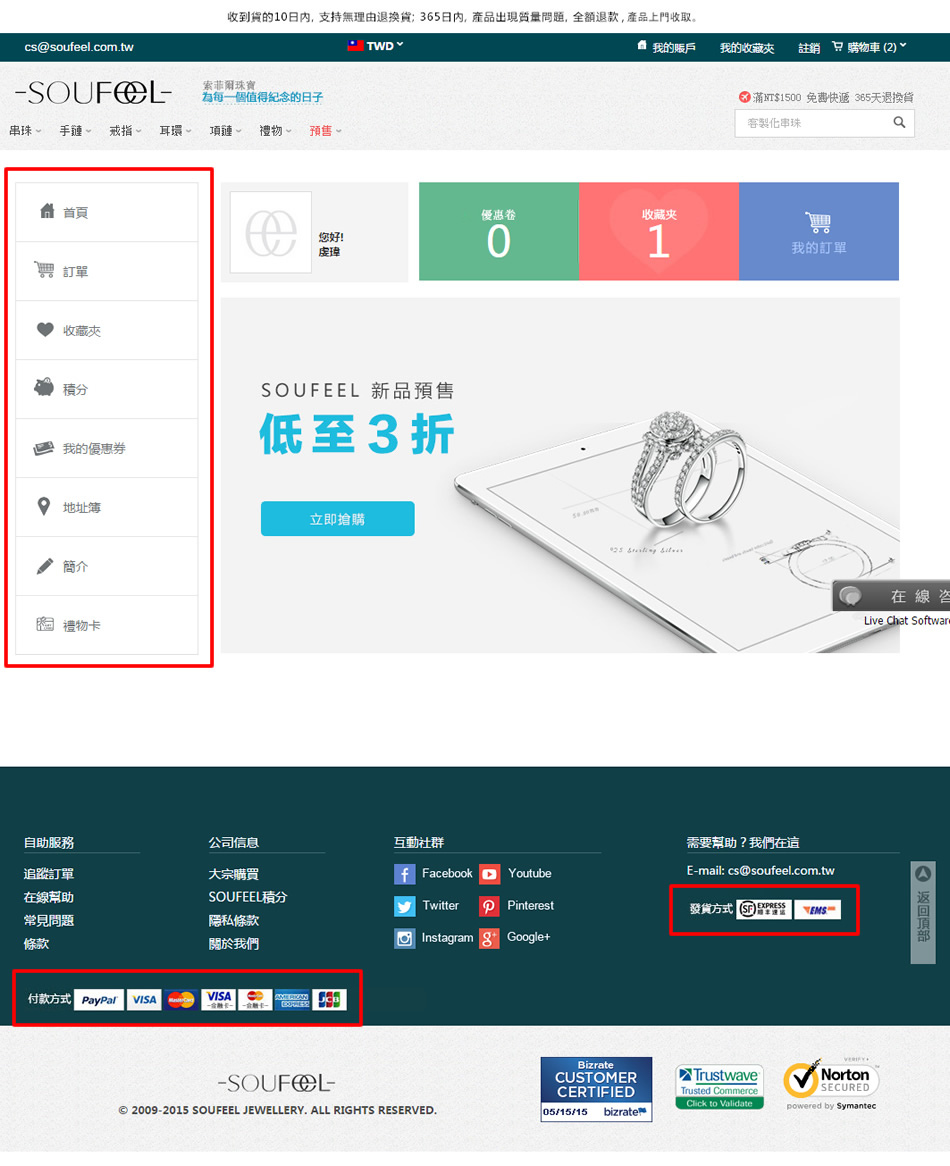Open 地址簿 in the account sidebar

tap(107, 507)
